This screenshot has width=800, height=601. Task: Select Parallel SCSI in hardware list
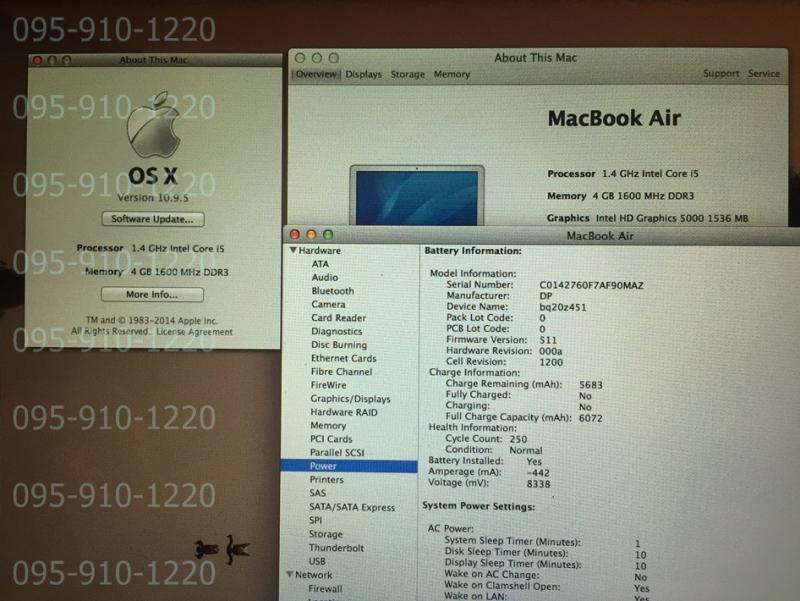(337, 453)
